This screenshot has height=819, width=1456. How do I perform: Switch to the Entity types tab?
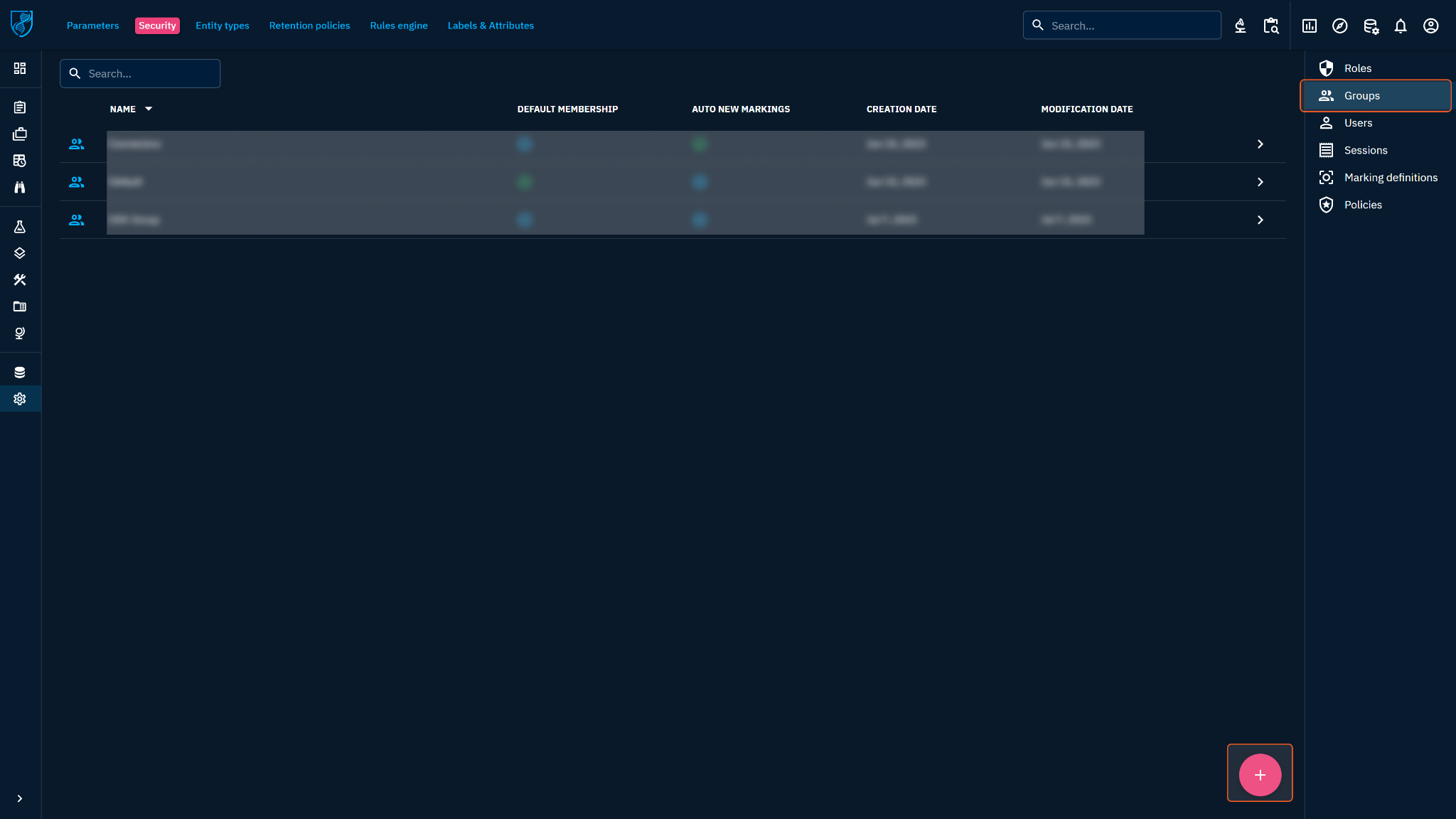click(x=222, y=26)
